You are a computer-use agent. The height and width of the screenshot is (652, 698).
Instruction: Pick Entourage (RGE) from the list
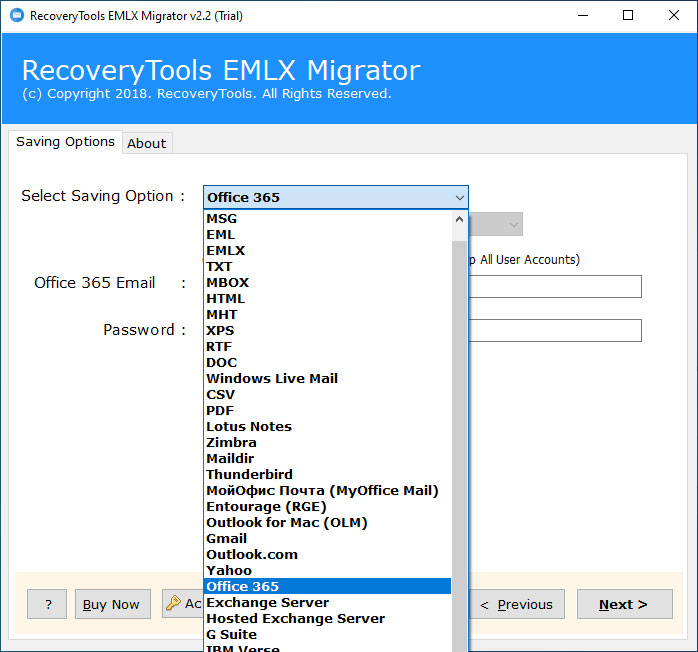pos(327,507)
